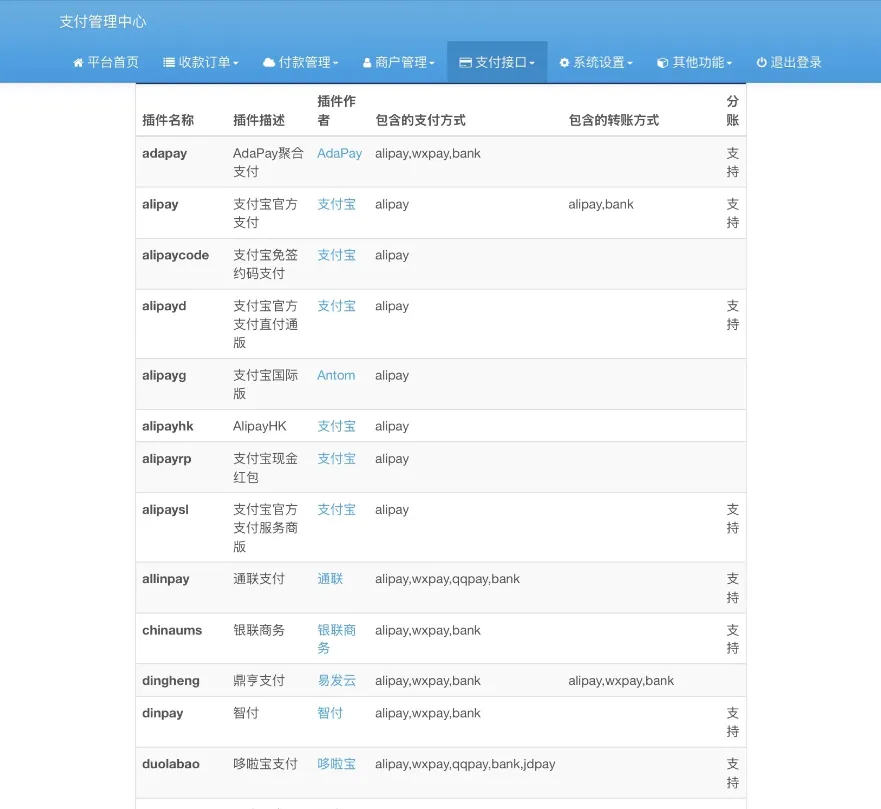
Task: Select 退出登录 to log out
Action: pyautogui.click(x=789, y=62)
